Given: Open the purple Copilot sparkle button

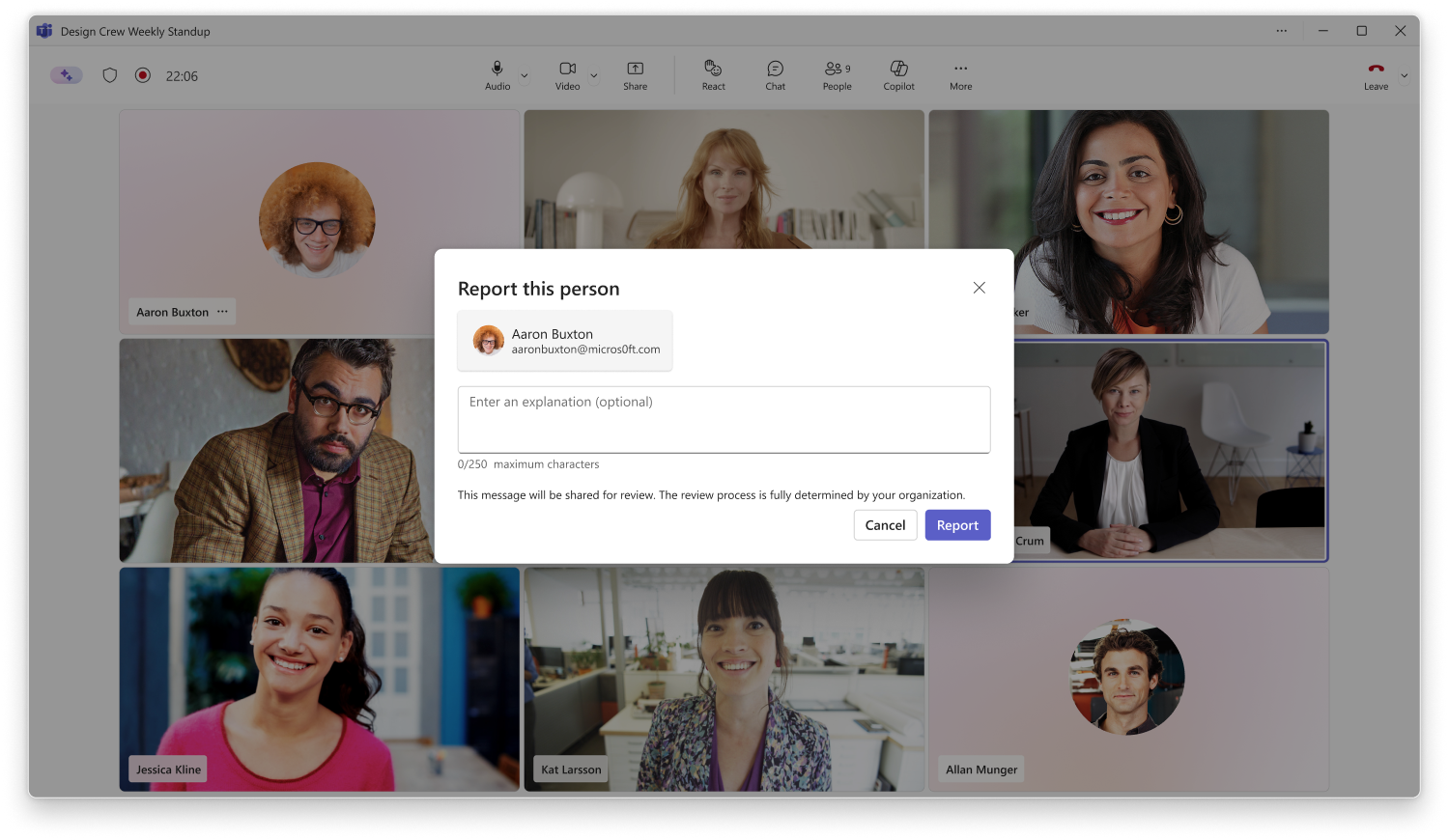Looking at the screenshot, I should coord(67,75).
